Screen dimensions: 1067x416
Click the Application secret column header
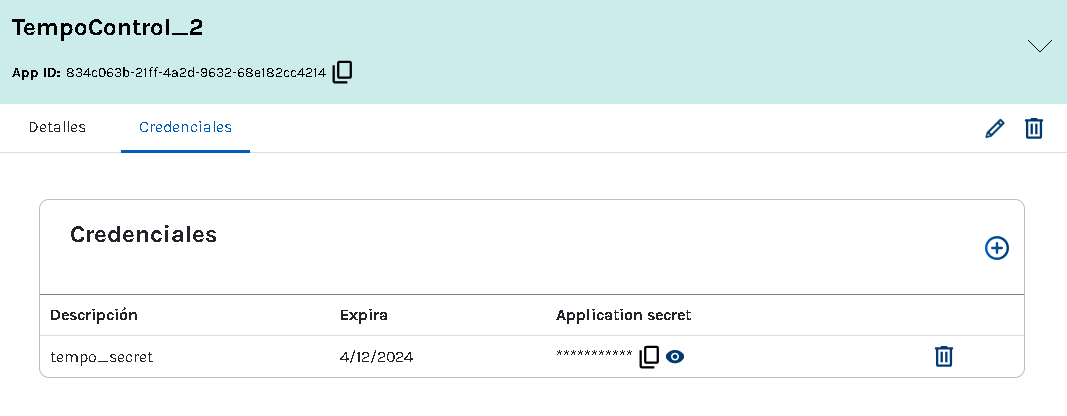624,315
